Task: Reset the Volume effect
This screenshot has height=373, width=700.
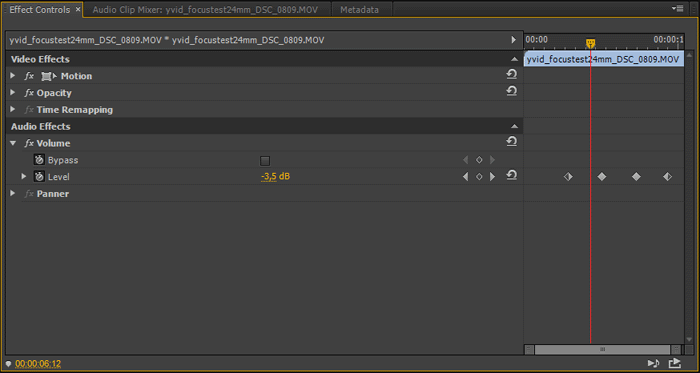Action: coord(512,141)
